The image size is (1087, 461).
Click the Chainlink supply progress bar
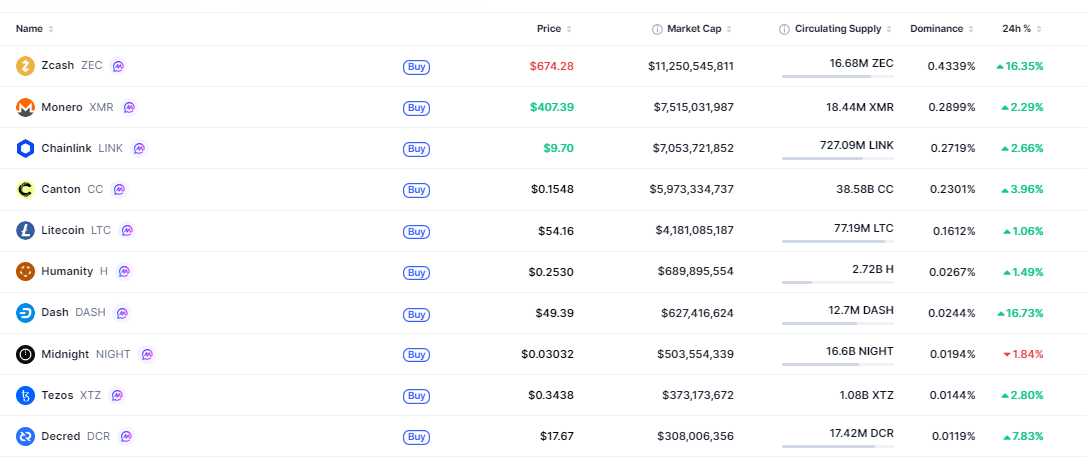(x=837, y=159)
